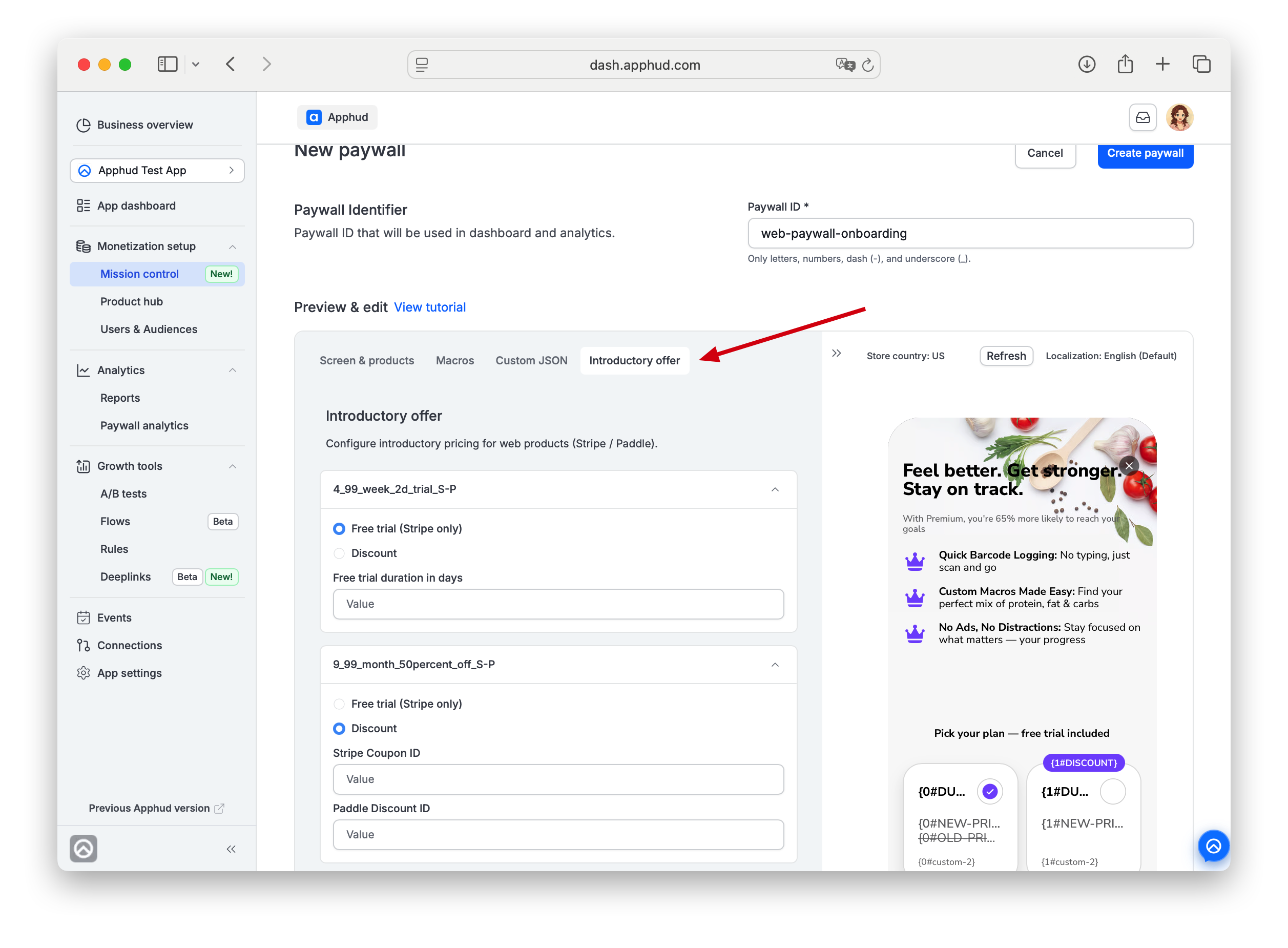The image size is (1288, 948).
Task: Select the second plan circle in preview
Action: (x=1112, y=791)
